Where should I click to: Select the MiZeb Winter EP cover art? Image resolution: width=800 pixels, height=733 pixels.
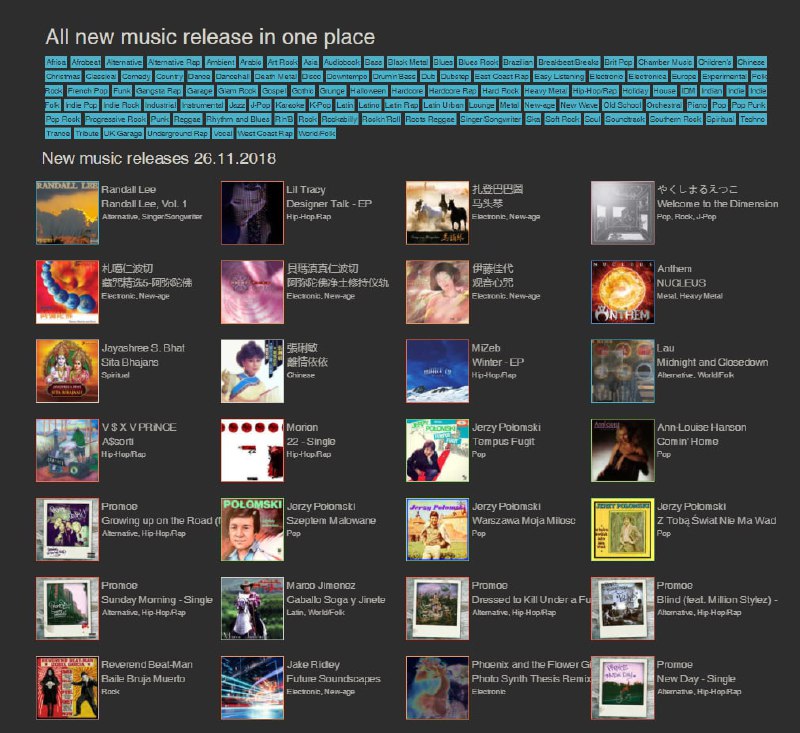pyautogui.click(x=437, y=371)
